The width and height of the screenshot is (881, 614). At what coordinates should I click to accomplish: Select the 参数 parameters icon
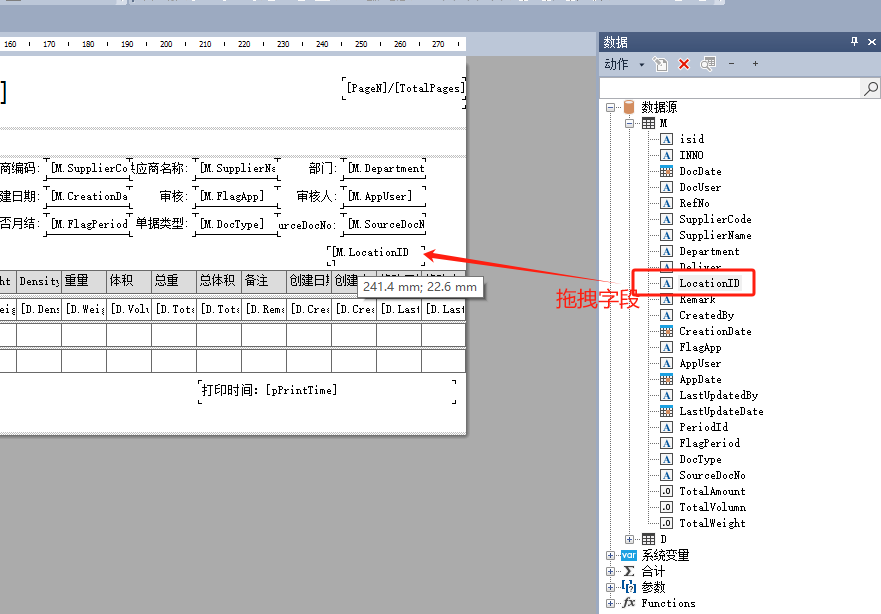pyautogui.click(x=629, y=587)
